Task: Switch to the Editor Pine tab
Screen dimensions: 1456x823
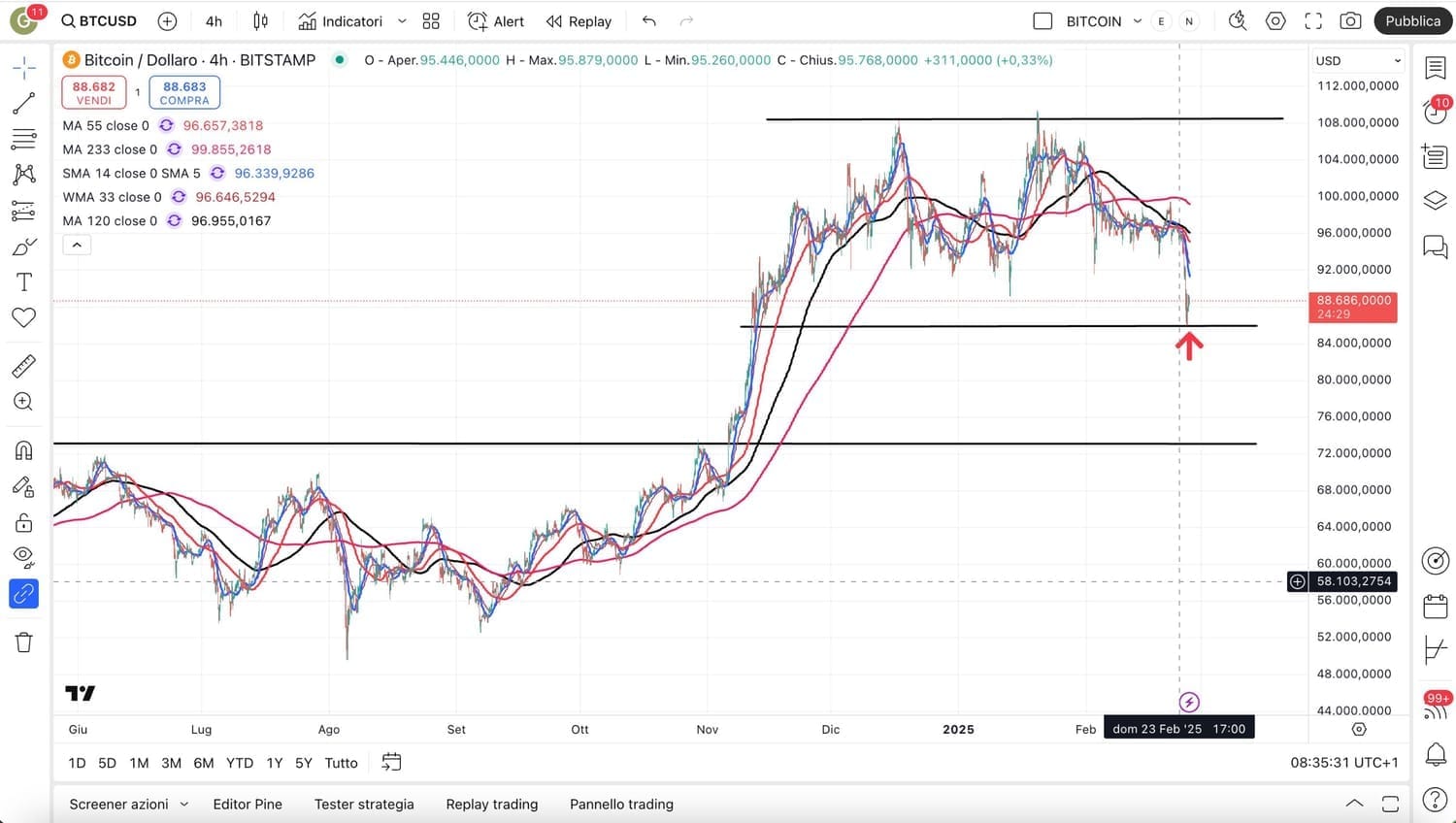Action: click(x=248, y=804)
